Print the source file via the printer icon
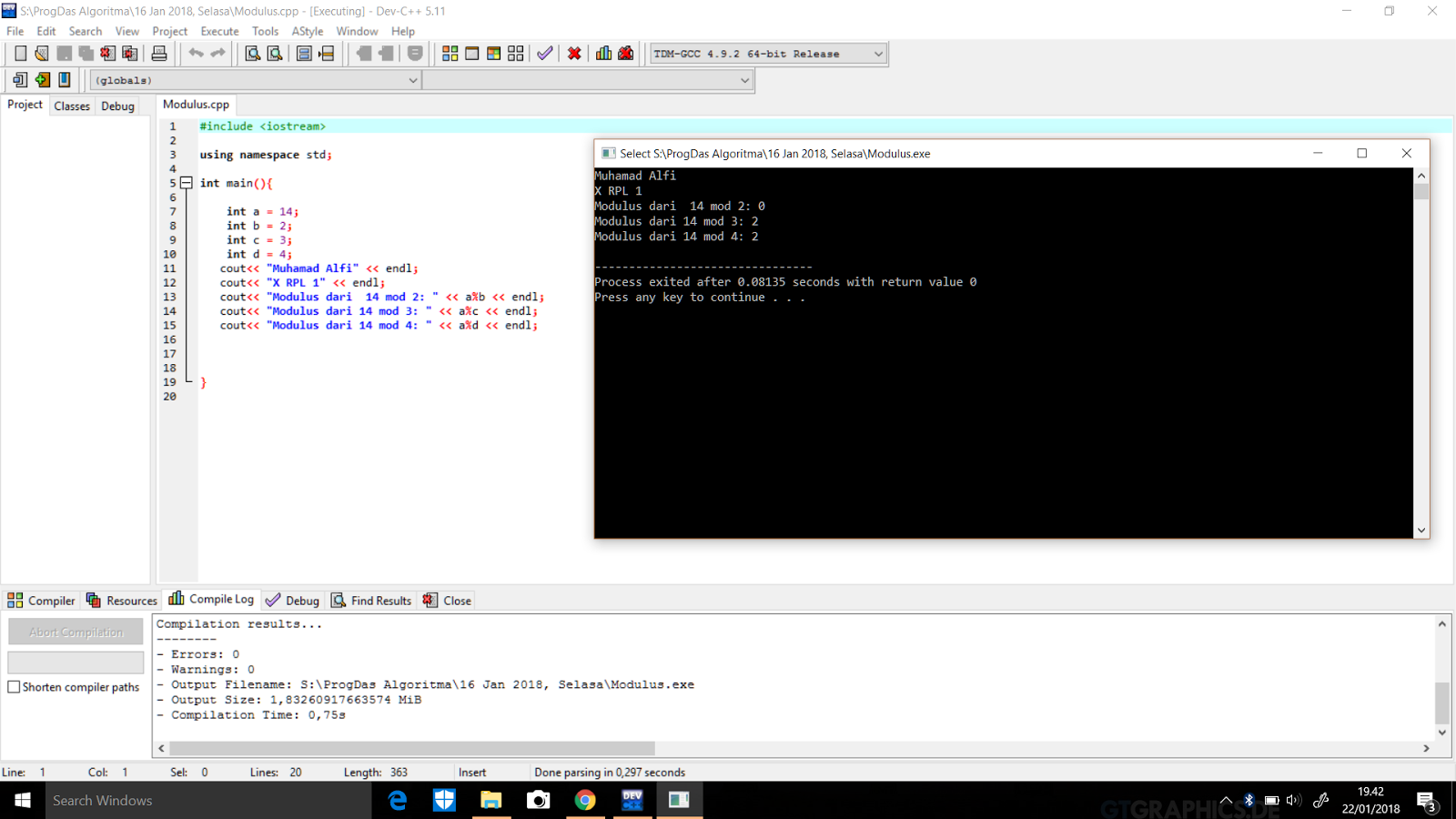 pyautogui.click(x=159, y=53)
